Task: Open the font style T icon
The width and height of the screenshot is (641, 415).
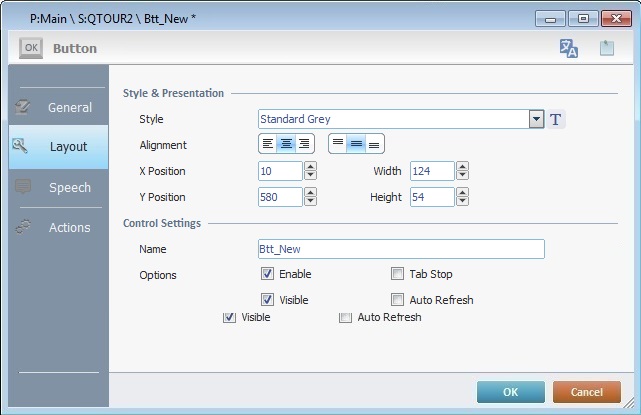Action: click(557, 120)
